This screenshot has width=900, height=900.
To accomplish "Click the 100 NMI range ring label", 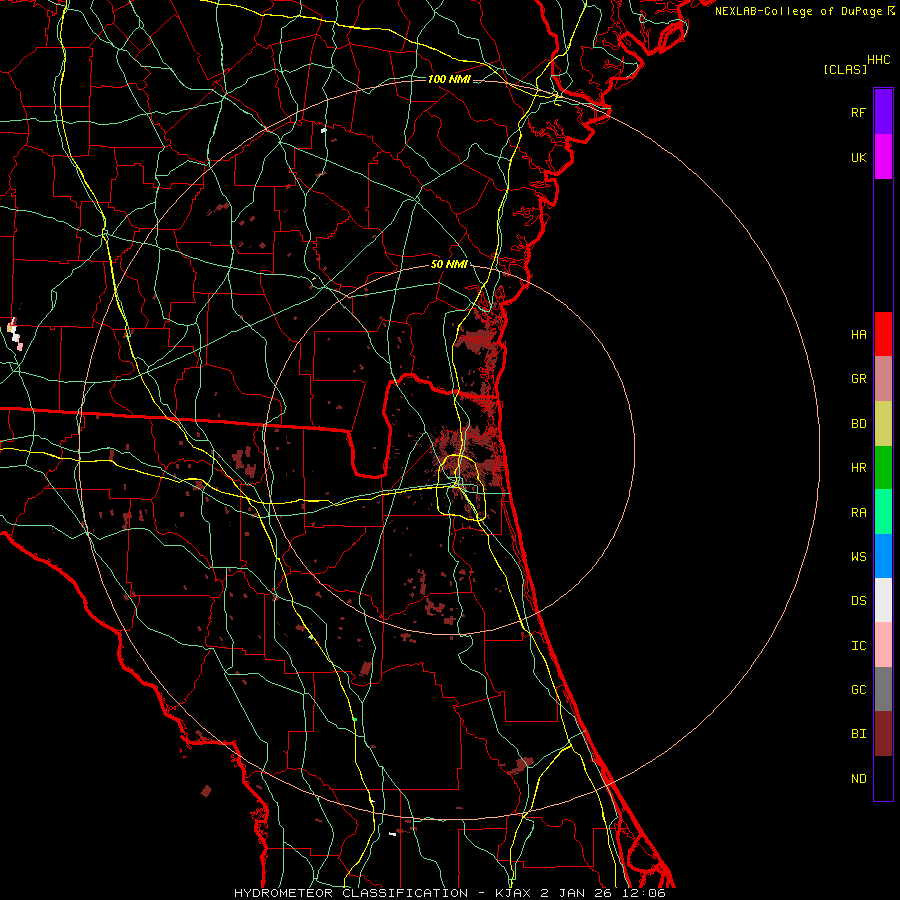I will click(x=449, y=79).
